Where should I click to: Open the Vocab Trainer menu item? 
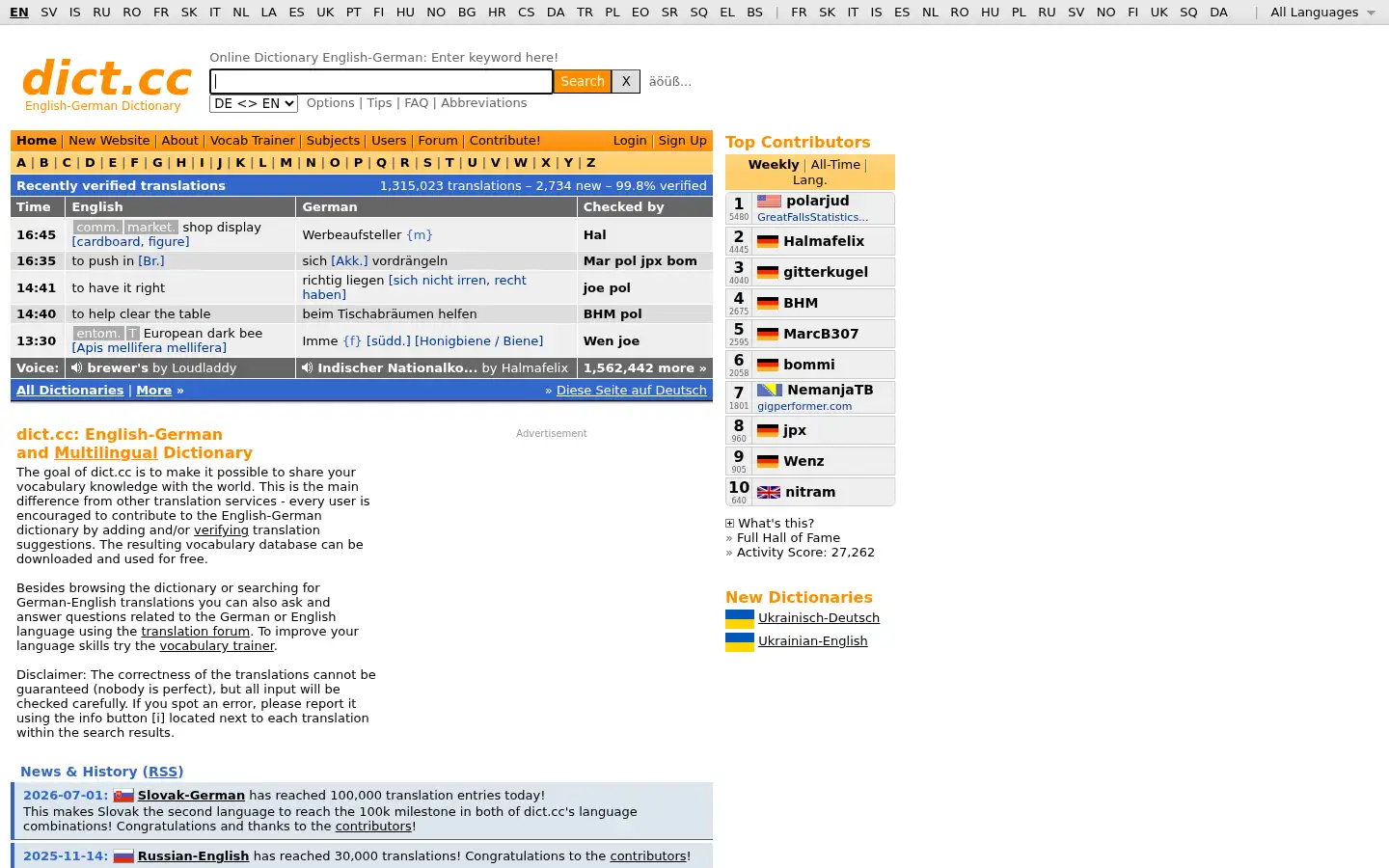tap(253, 141)
